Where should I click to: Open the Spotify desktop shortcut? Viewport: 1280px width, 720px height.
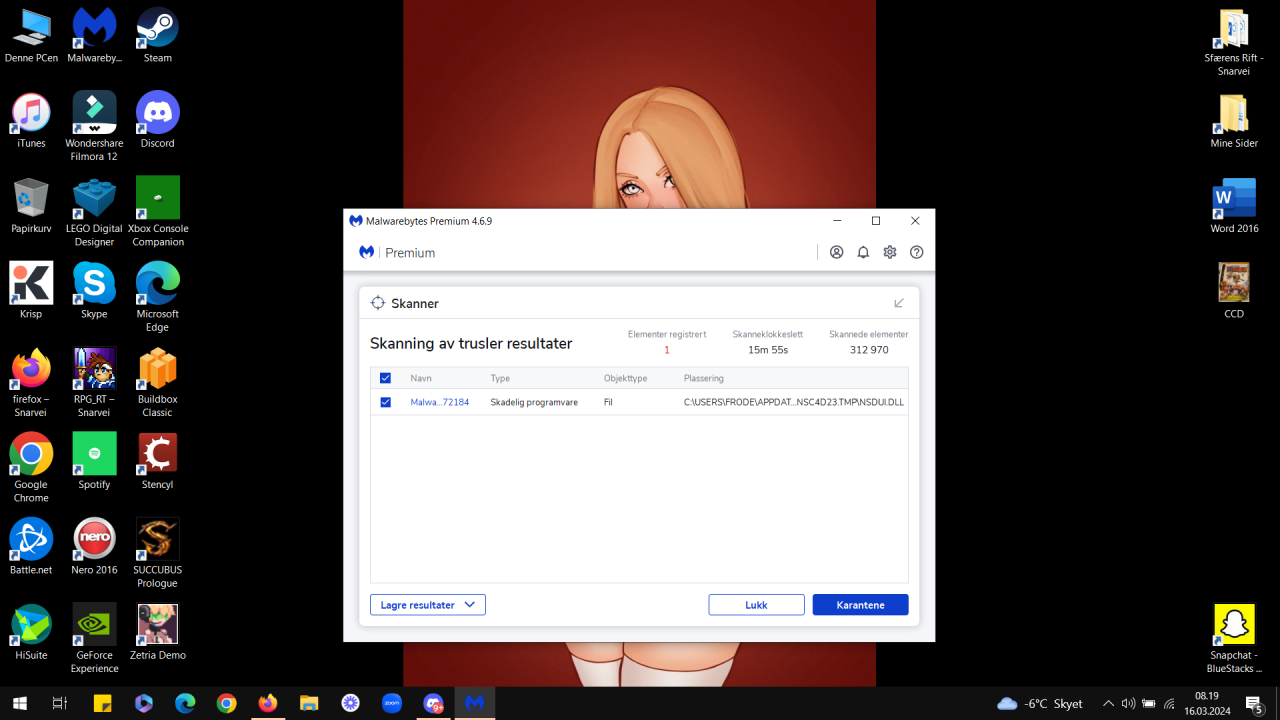[94, 455]
